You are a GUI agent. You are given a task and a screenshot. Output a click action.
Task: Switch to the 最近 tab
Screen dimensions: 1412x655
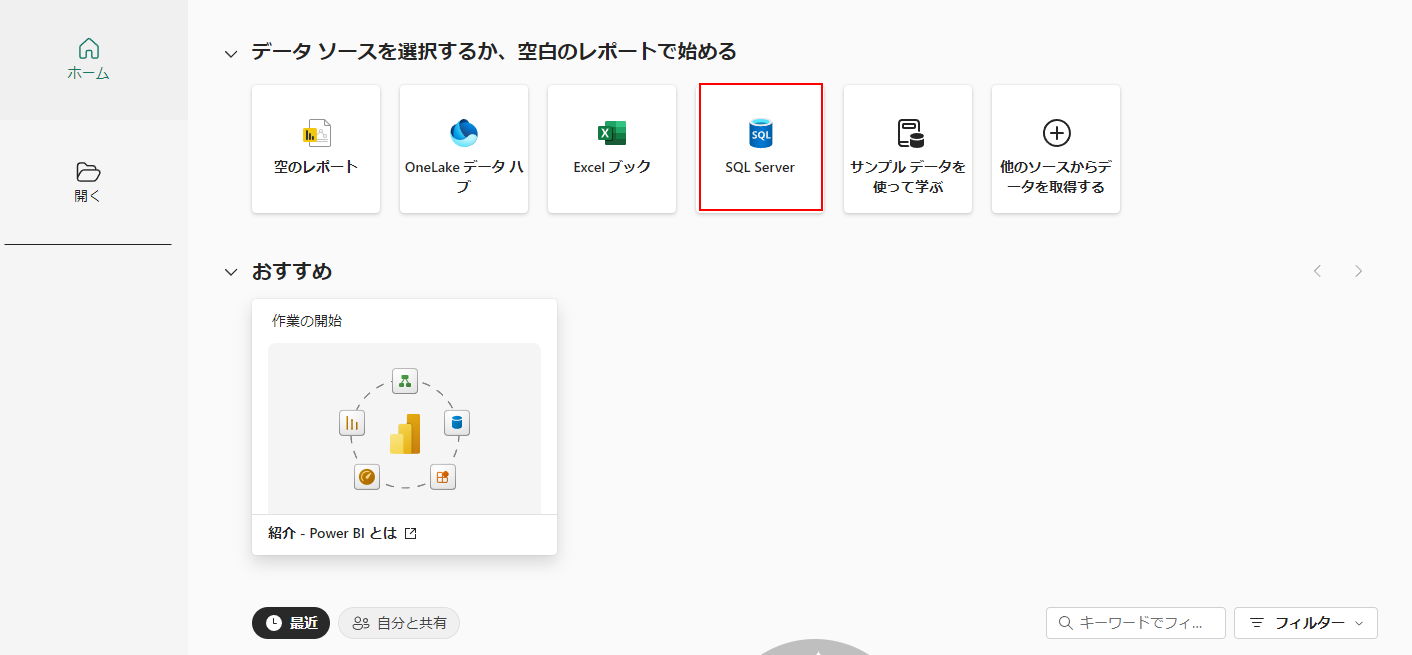(x=290, y=622)
